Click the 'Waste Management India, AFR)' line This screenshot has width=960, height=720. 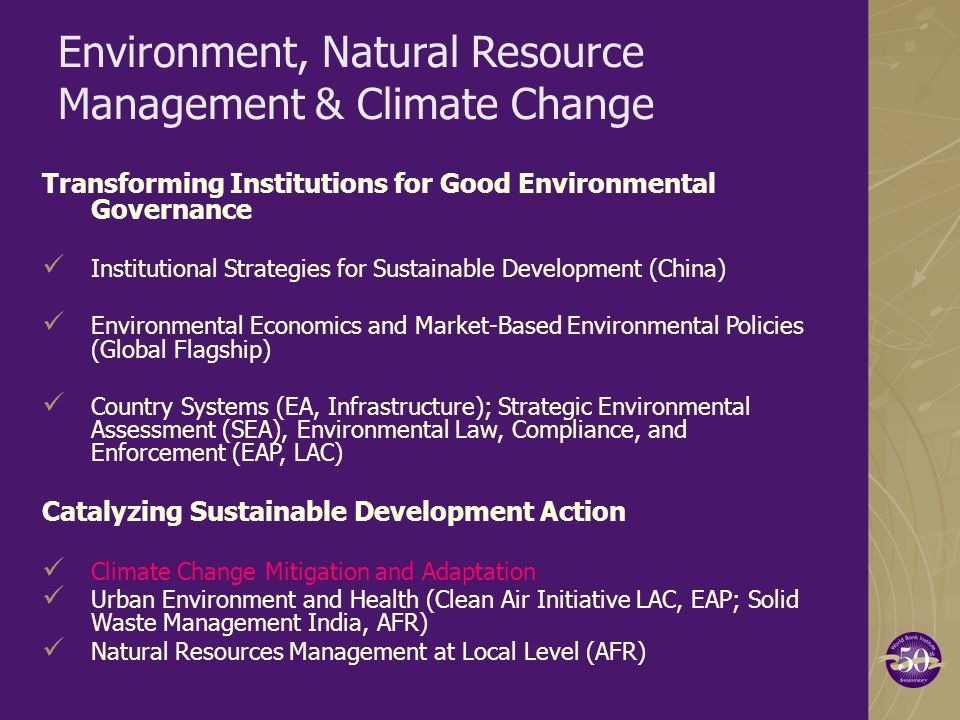click(x=259, y=623)
